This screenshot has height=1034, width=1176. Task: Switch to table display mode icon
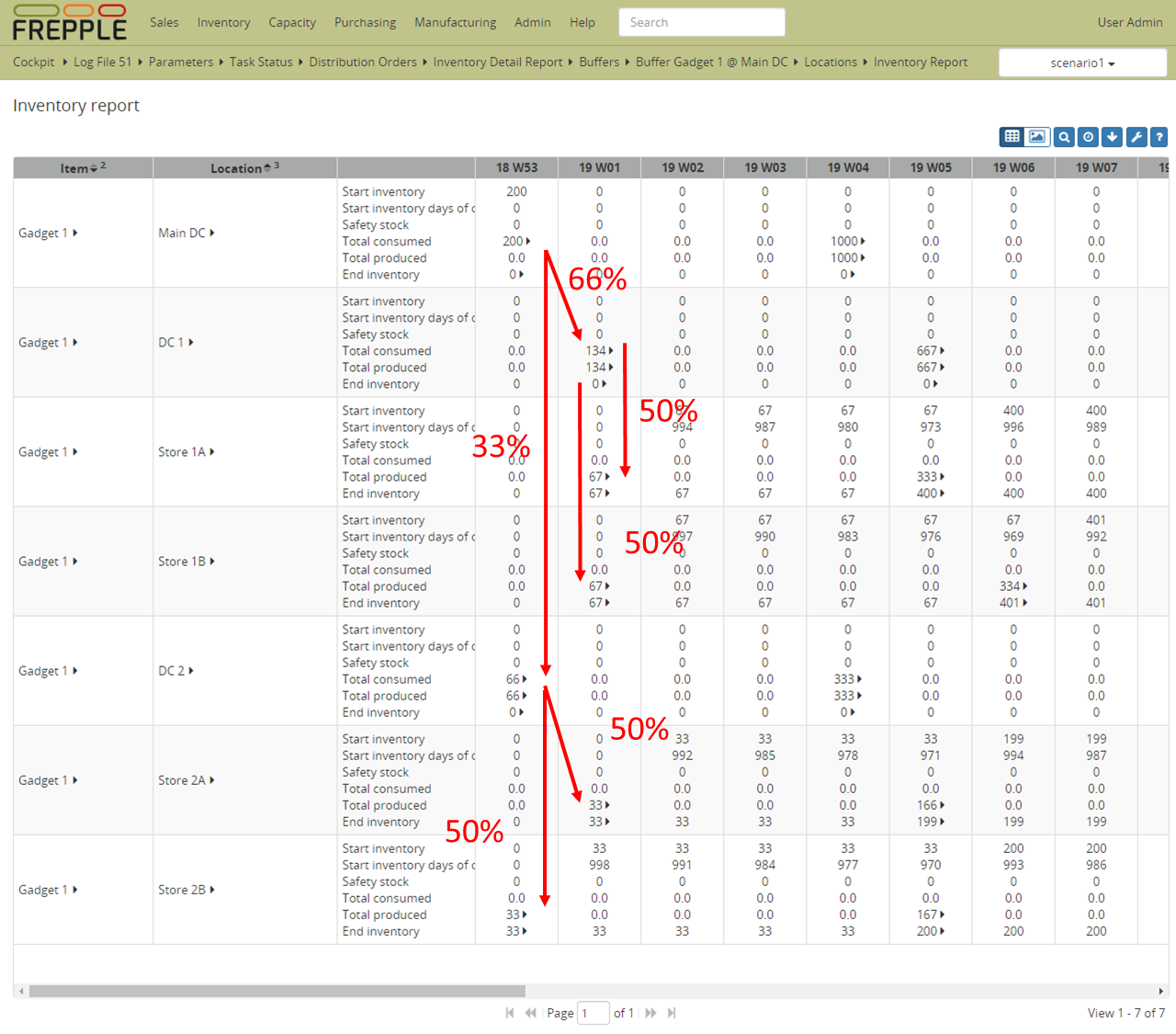pos(1012,137)
